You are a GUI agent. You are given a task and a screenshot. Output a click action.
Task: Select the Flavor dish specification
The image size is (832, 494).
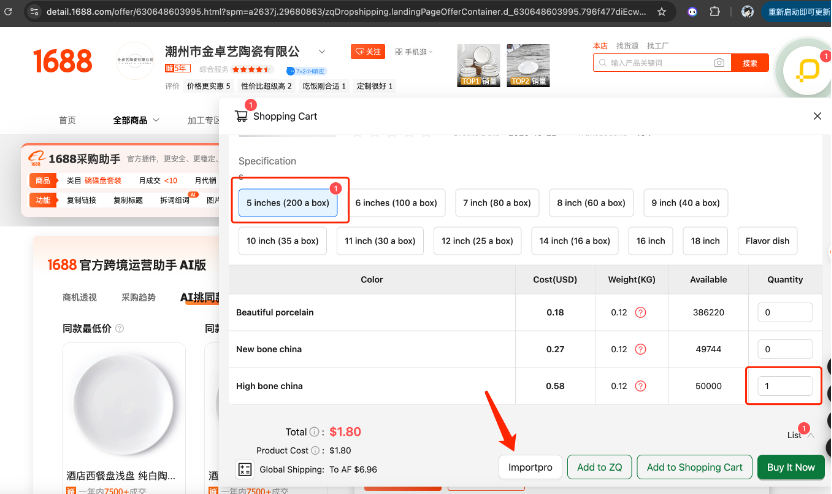pyautogui.click(x=767, y=241)
